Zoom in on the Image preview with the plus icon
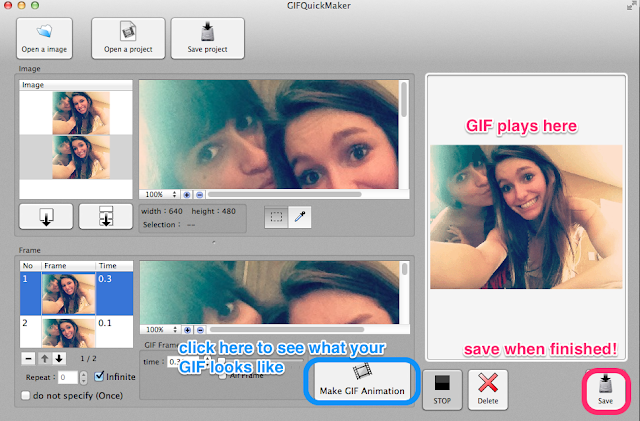 (x=187, y=195)
